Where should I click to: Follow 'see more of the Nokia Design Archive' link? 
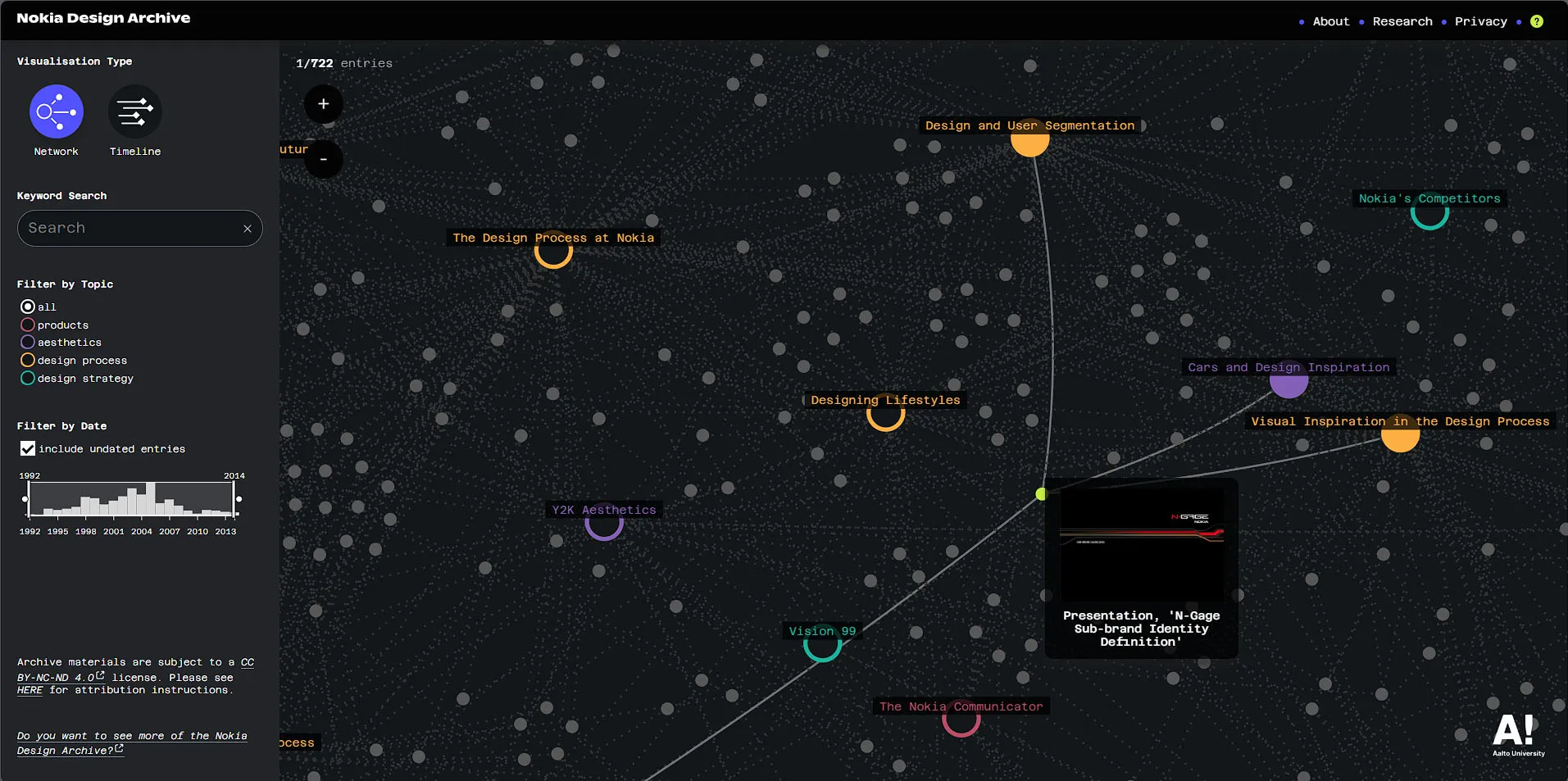click(132, 742)
